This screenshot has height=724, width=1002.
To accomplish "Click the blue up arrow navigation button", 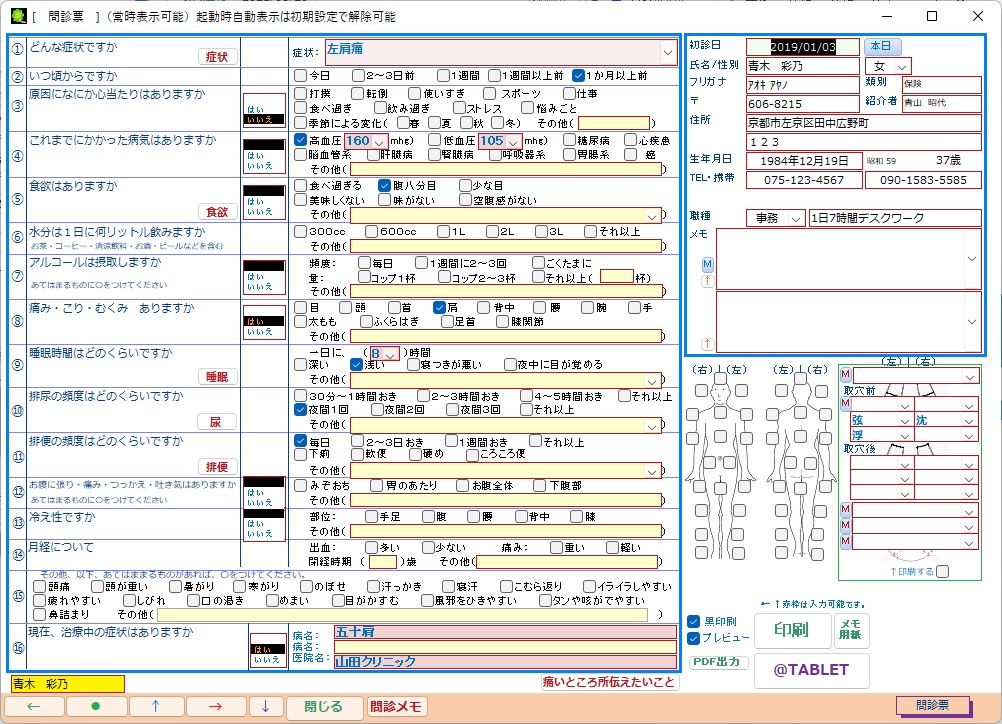I will tap(156, 706).
